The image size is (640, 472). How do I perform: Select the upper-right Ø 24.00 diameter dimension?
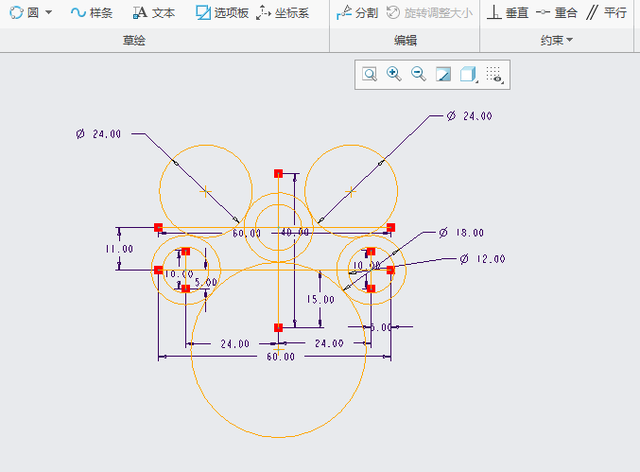[x=469, y=116]
